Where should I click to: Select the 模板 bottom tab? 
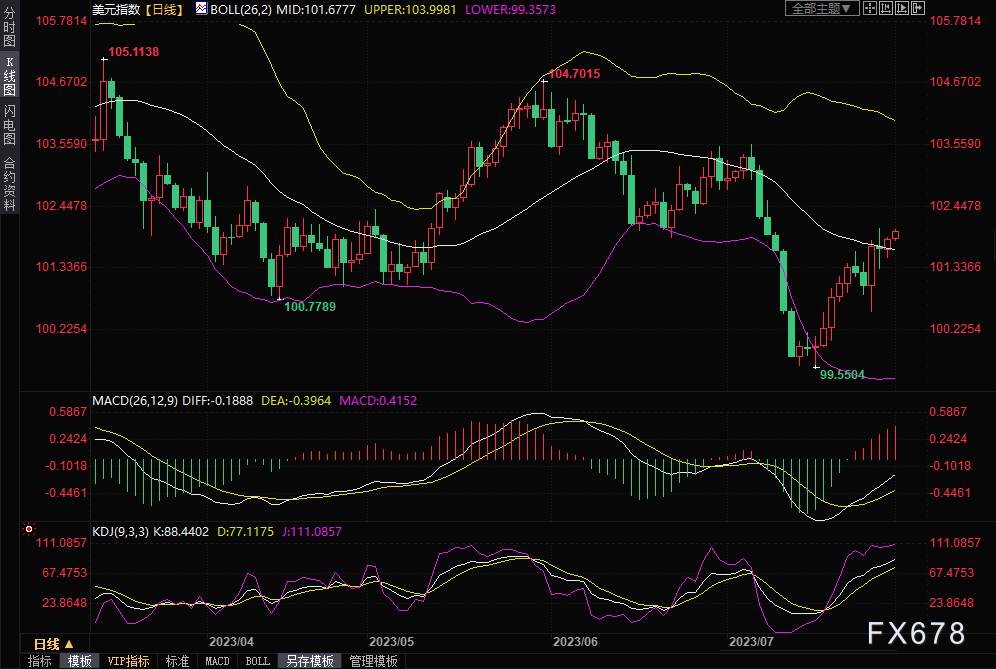[x=79, y=661]
